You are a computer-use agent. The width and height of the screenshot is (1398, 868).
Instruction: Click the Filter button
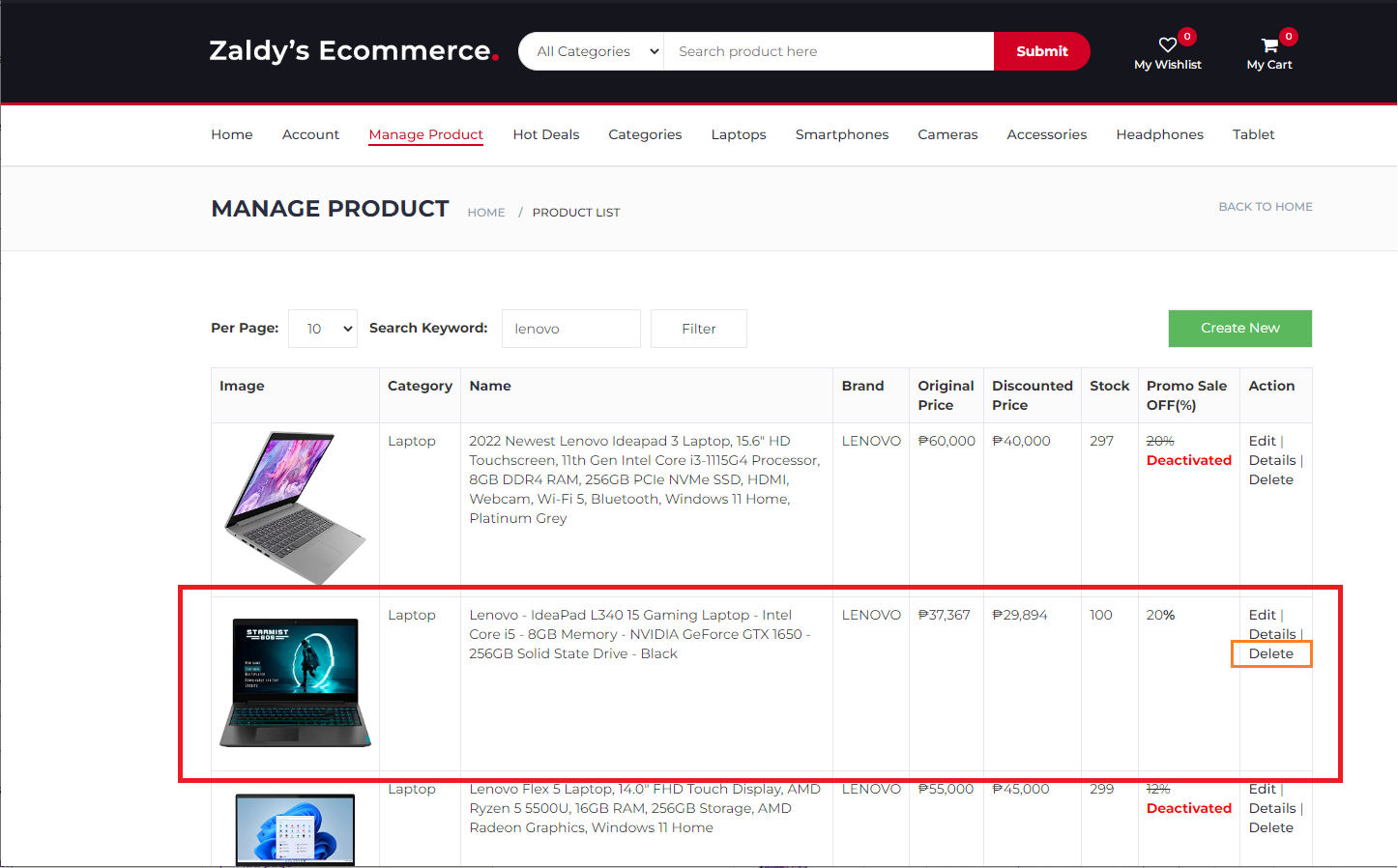coord(698,328)
